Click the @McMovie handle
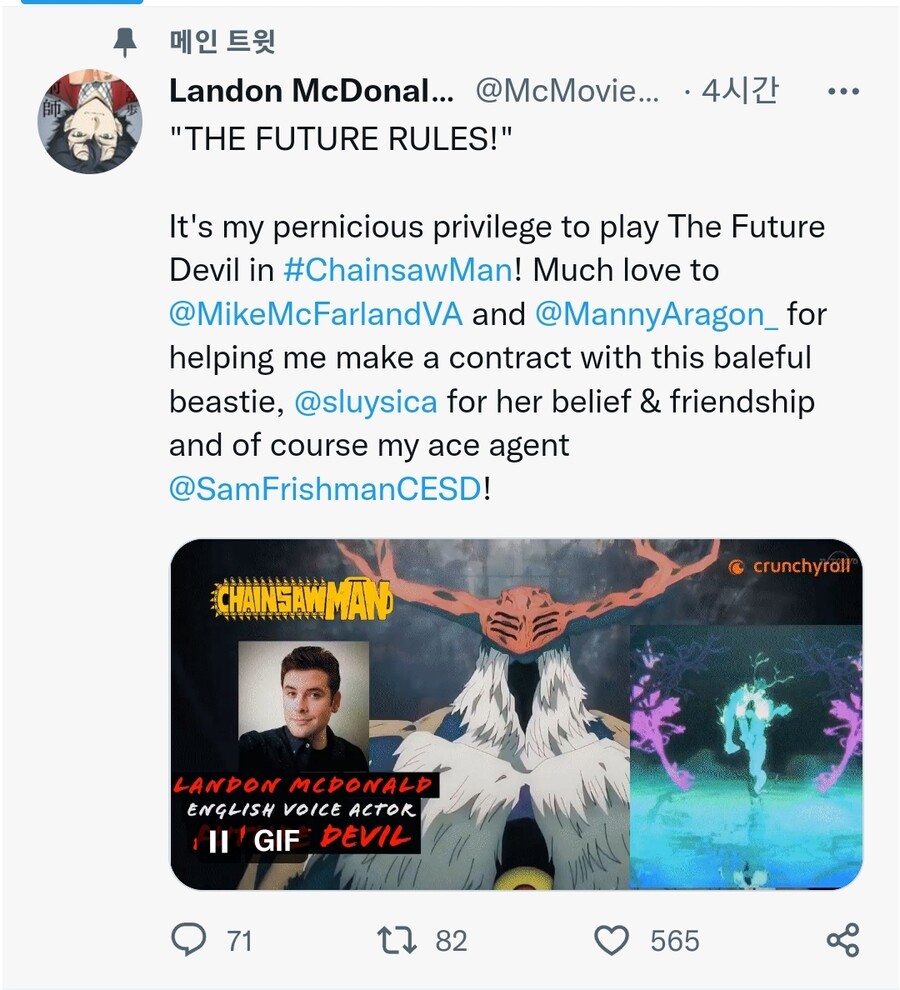The height and width of the screenshot is (990, 900). tap(567, 92)
